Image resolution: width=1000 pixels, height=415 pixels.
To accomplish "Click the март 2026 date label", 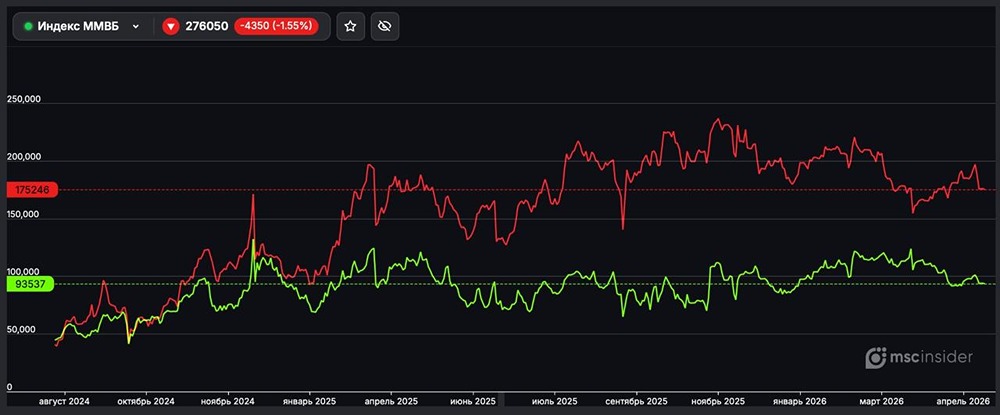I will tap(881, 402).
